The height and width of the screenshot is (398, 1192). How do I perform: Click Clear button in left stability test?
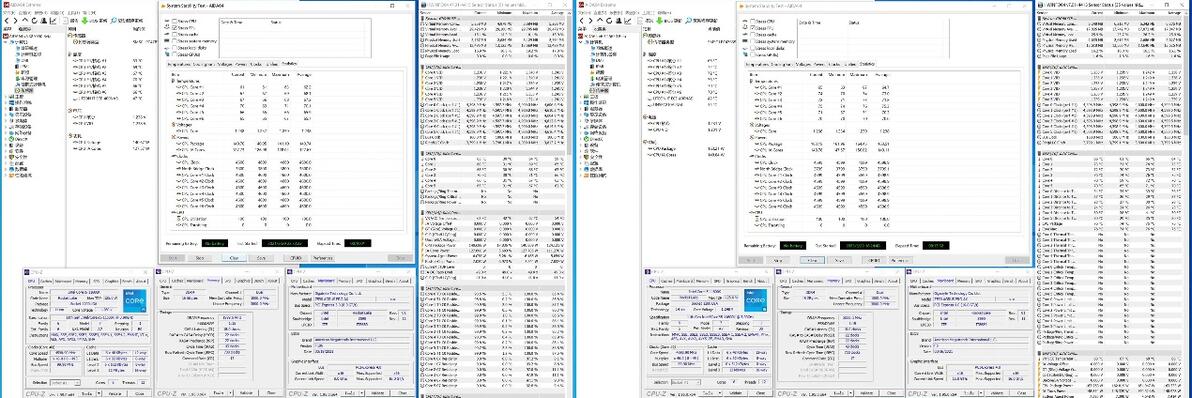coord(234,258)
